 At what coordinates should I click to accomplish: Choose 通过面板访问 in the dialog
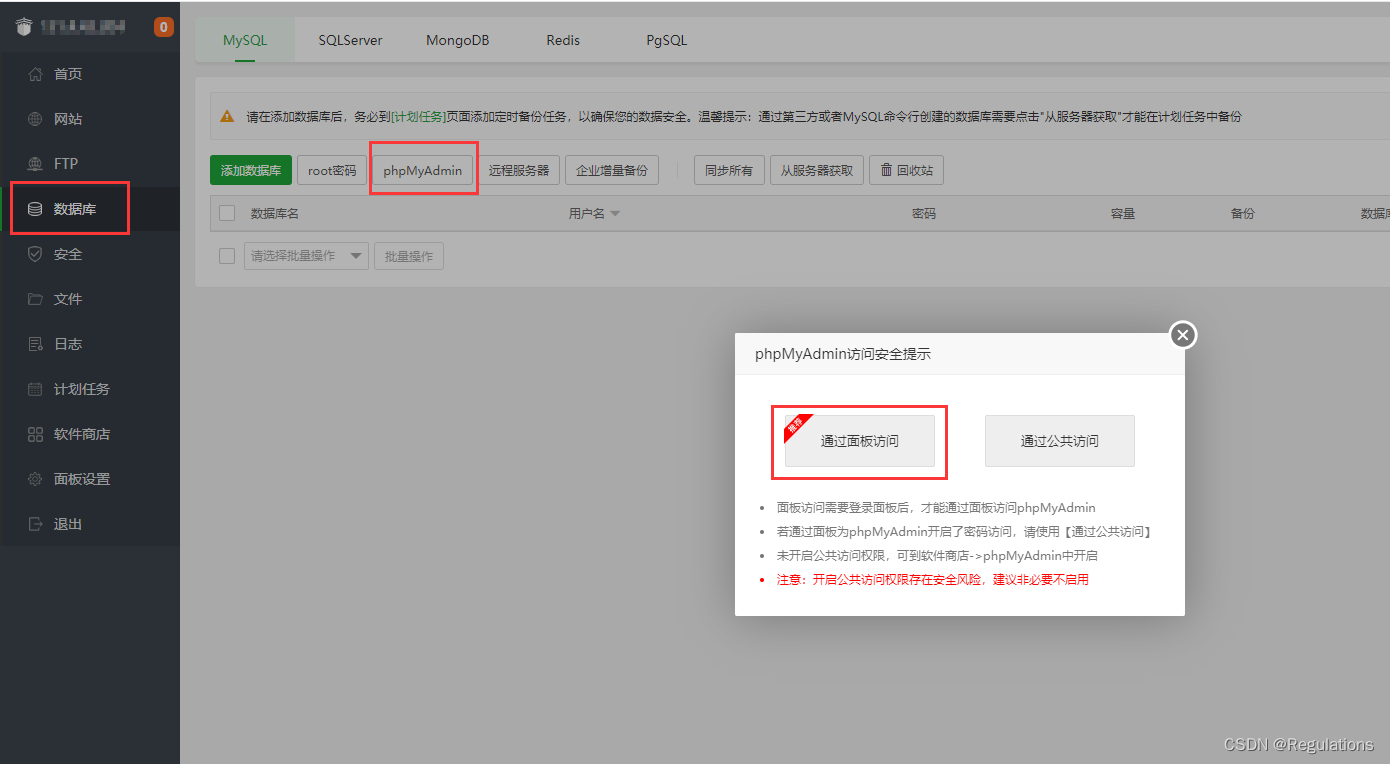click(x=860, y=441)
